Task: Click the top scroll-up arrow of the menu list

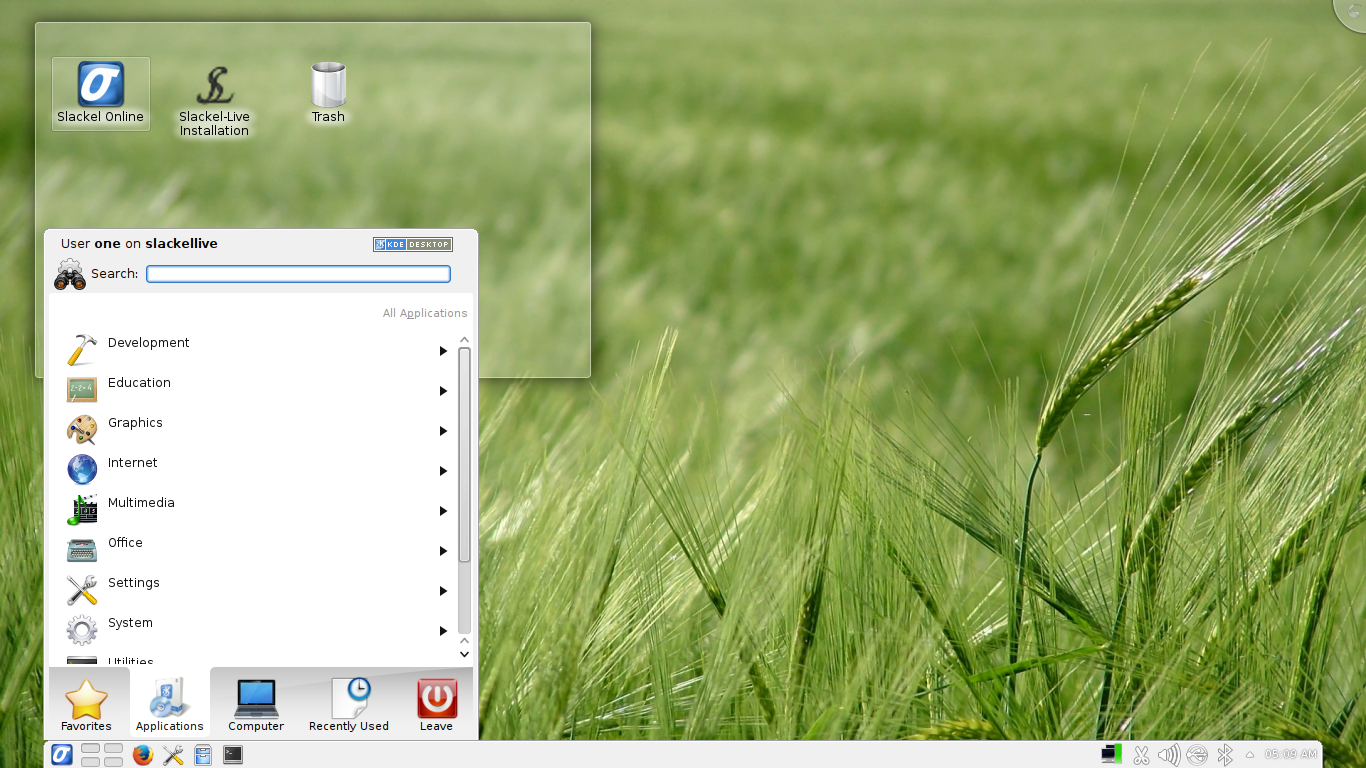Action: [464, 340]
